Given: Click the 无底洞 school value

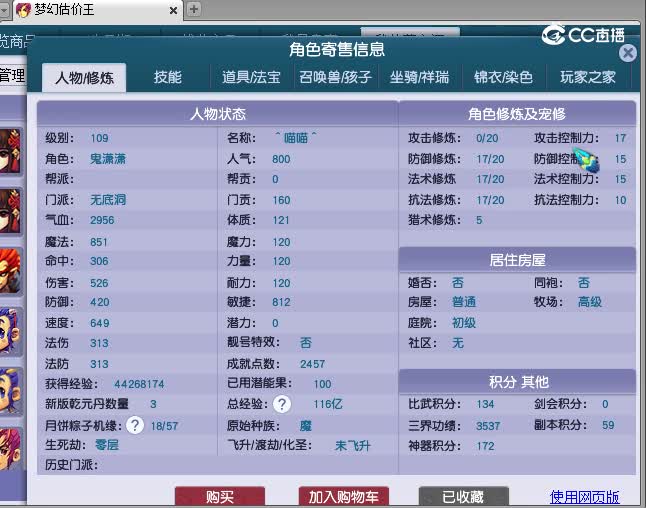Looking at the screenshot, I should coord(108,200).
